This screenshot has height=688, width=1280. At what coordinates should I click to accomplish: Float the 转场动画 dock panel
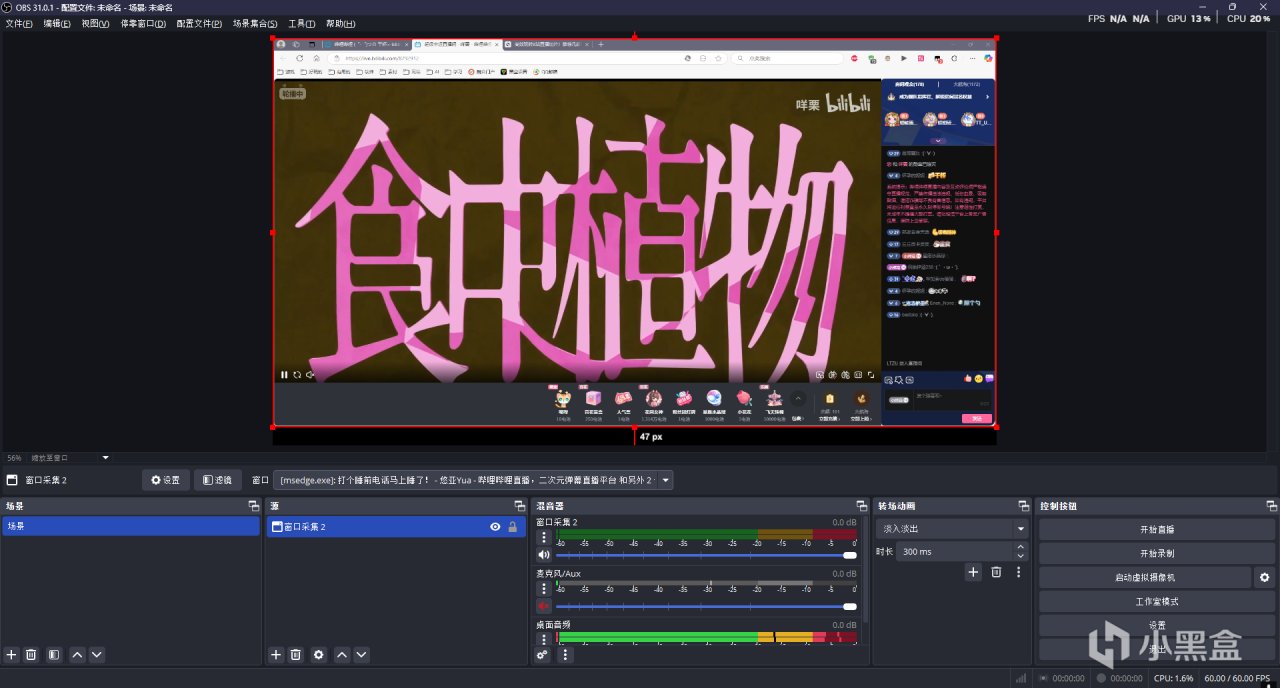pos(1023,506)
